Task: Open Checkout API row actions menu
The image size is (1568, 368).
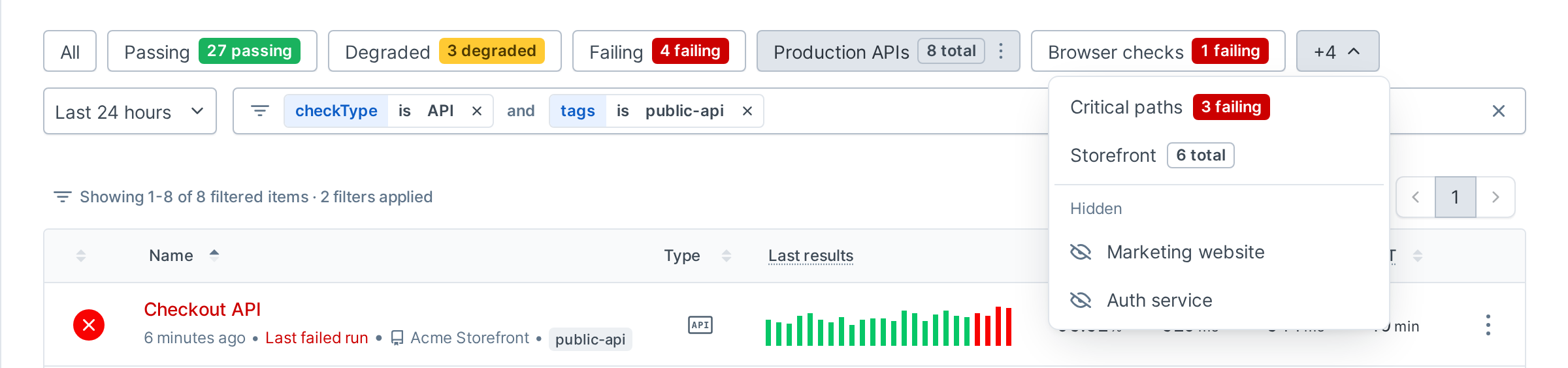Action: 1488,325
